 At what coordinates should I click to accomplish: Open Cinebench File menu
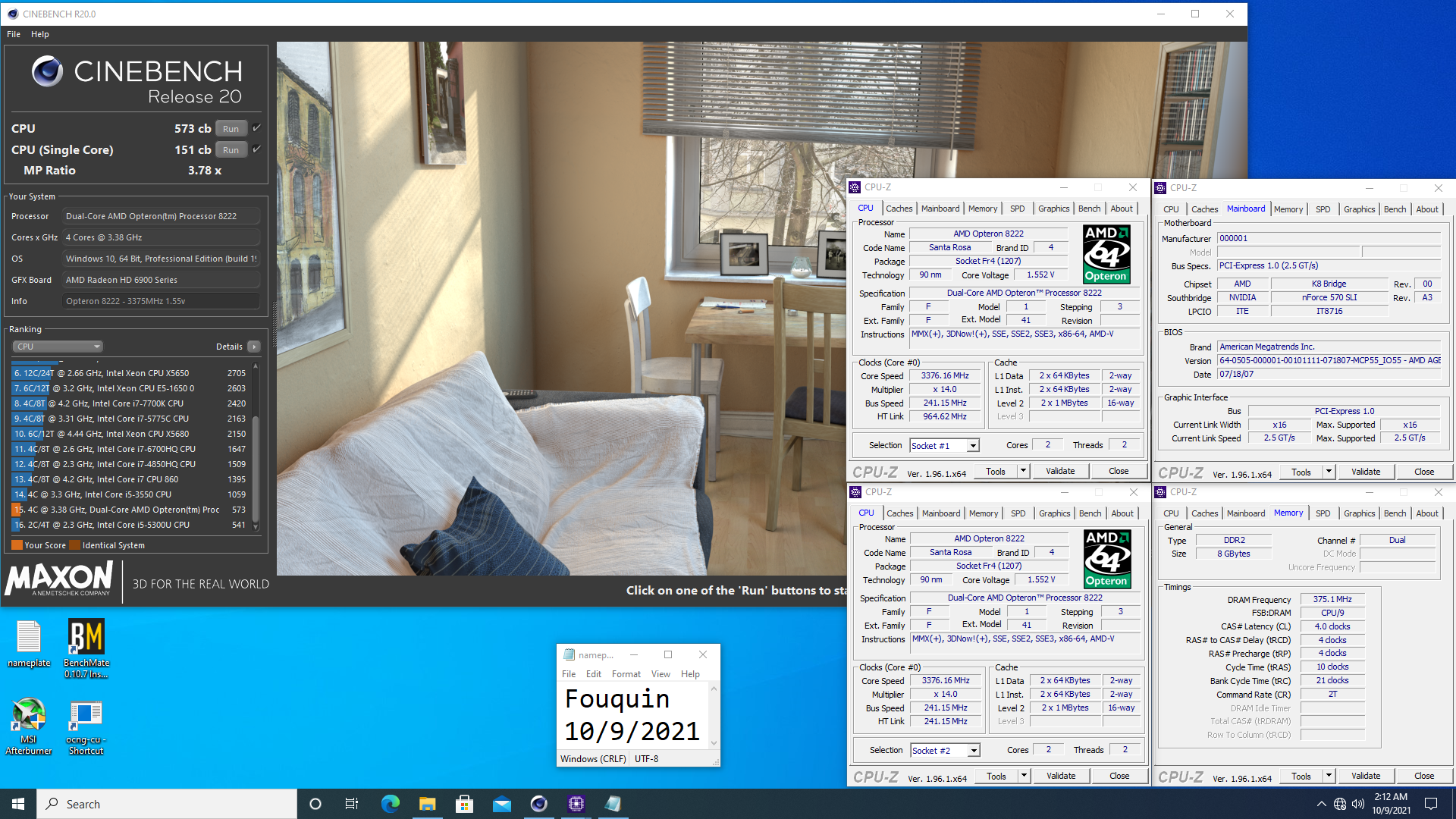(x=14, y=34)
